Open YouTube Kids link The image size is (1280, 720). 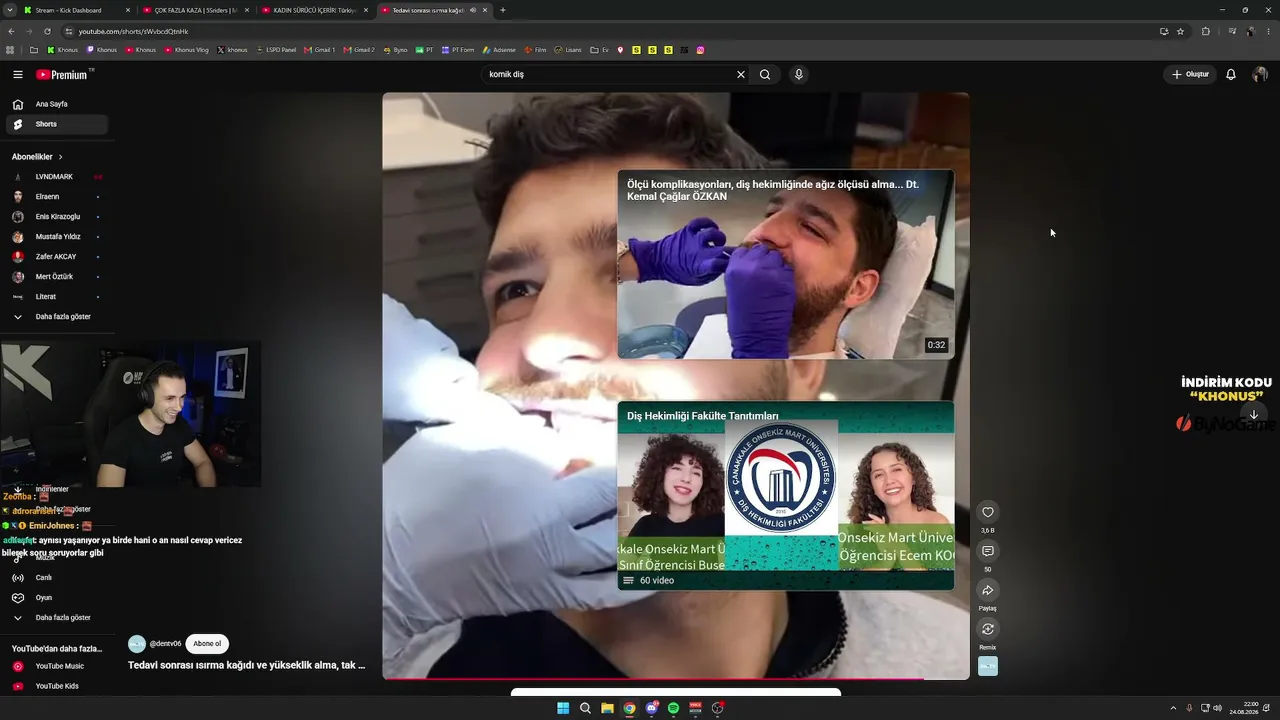[57, 686]
